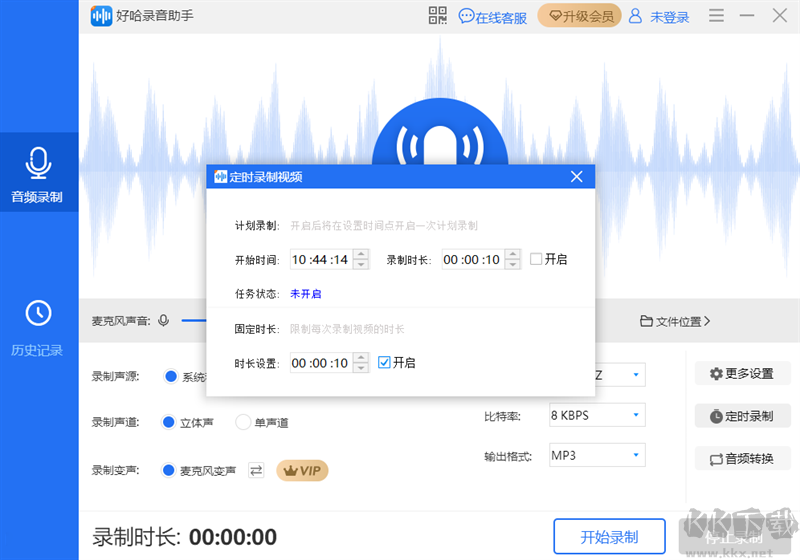Viewport: 800px width, 560px height.
Task: Select 立体声 stereo channel
Action: click(x=168, y=422)
